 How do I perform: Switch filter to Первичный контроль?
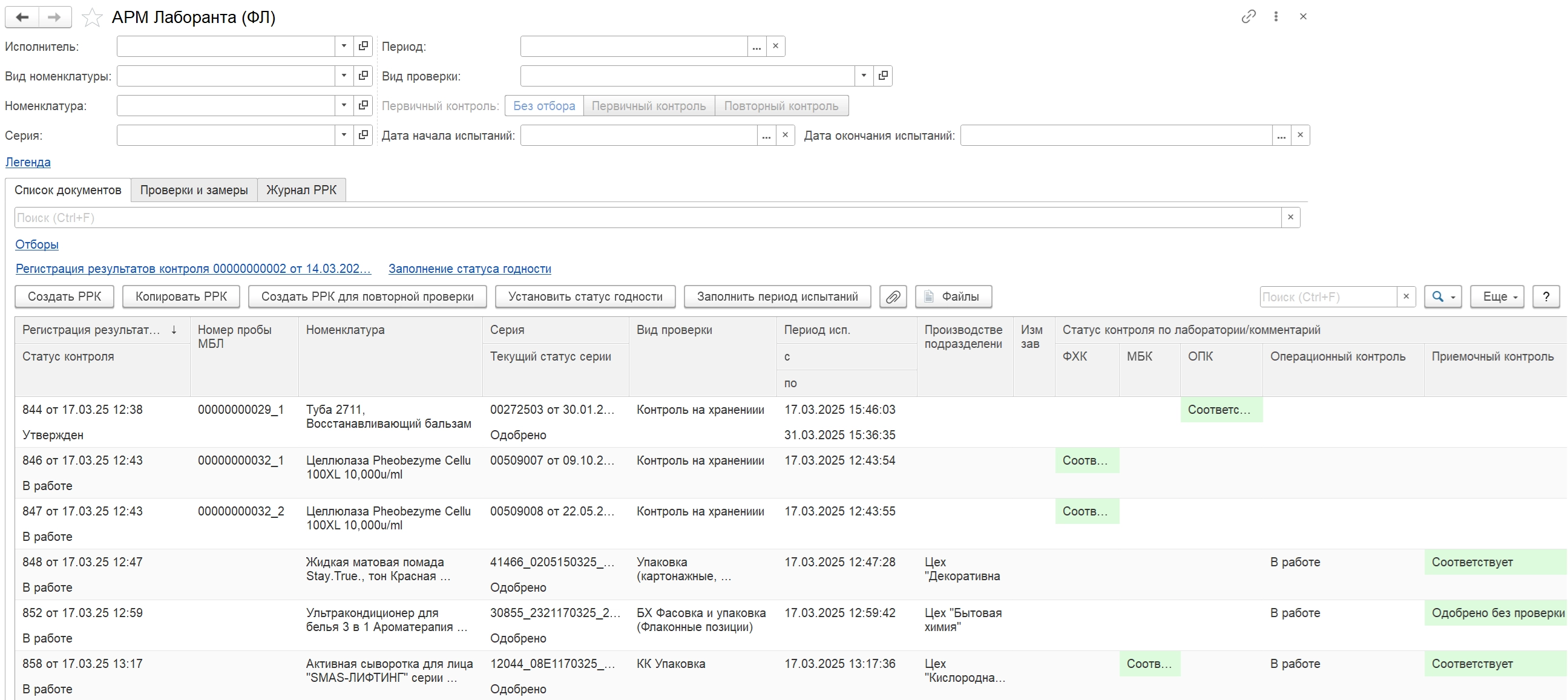pyautogui.click(x=648, y=106)
